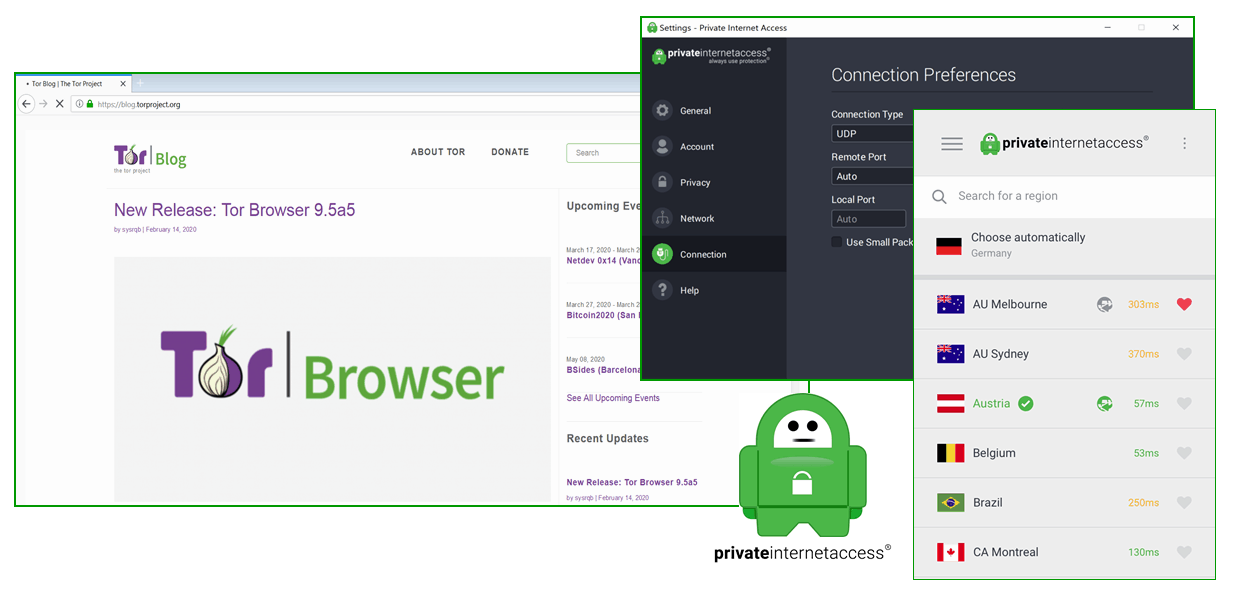Select Choose automatically region option

click(x=1064, y=245)
